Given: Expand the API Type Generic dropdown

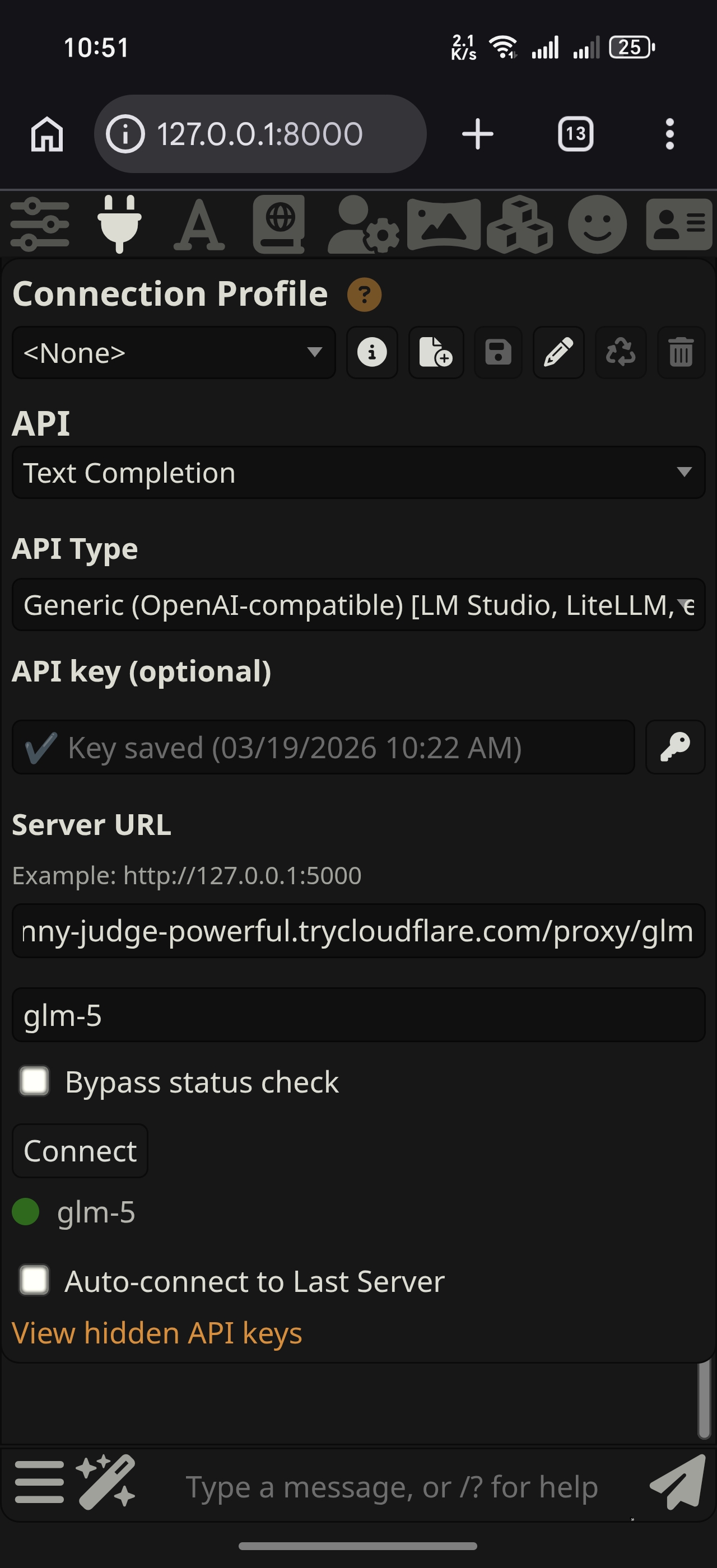Looking at the screenshot, I should pyautogui.click(x=358, y=604).
